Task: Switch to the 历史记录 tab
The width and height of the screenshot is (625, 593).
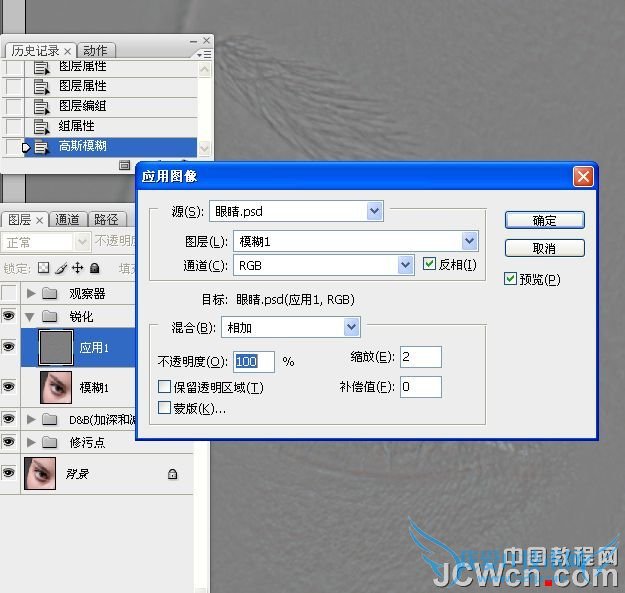Action: point(35,51)
